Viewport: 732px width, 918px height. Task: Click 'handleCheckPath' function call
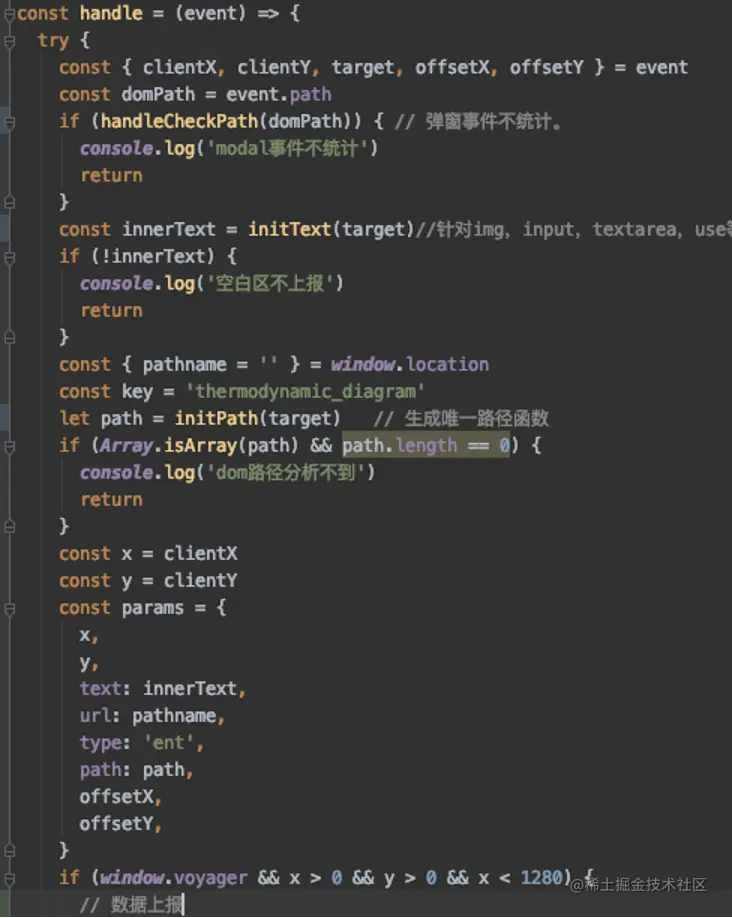point(179,121)
